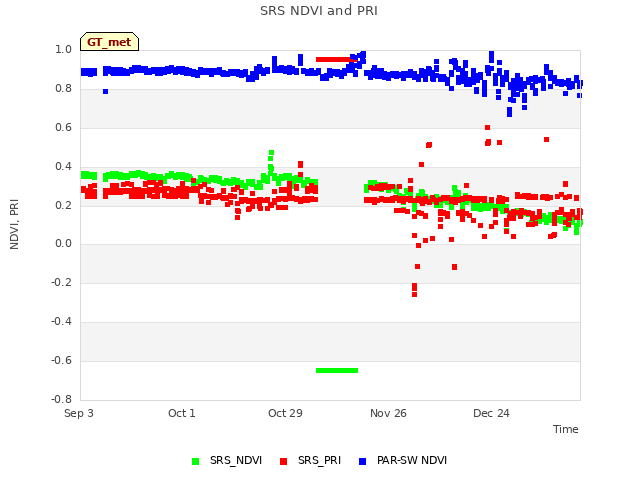Click the 0.8 y-axis tick label
Image resolution: width=640 pixels, height=480 pixels.
(x=63, y=89)
